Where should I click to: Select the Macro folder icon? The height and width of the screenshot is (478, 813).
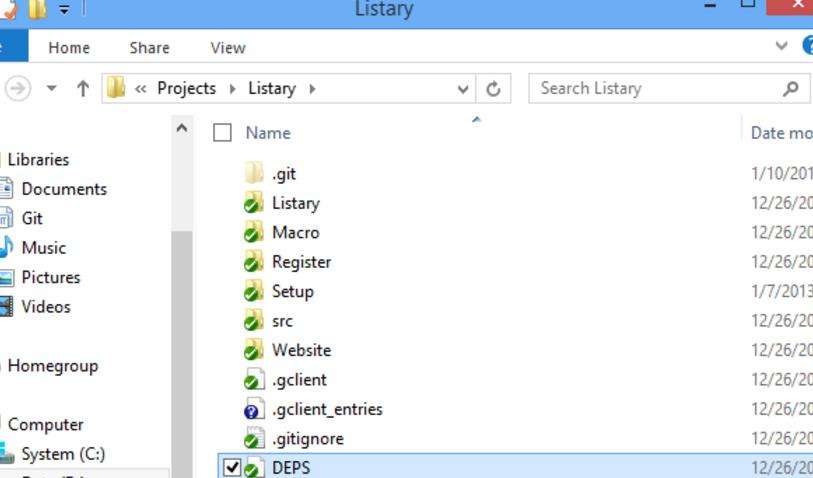point(254,232)
